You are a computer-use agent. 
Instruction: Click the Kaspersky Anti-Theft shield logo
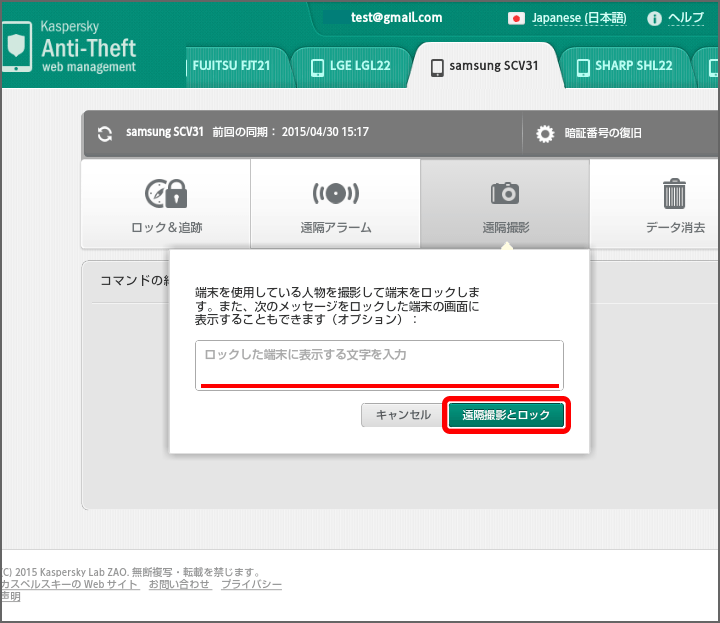[x=17, y=48]
